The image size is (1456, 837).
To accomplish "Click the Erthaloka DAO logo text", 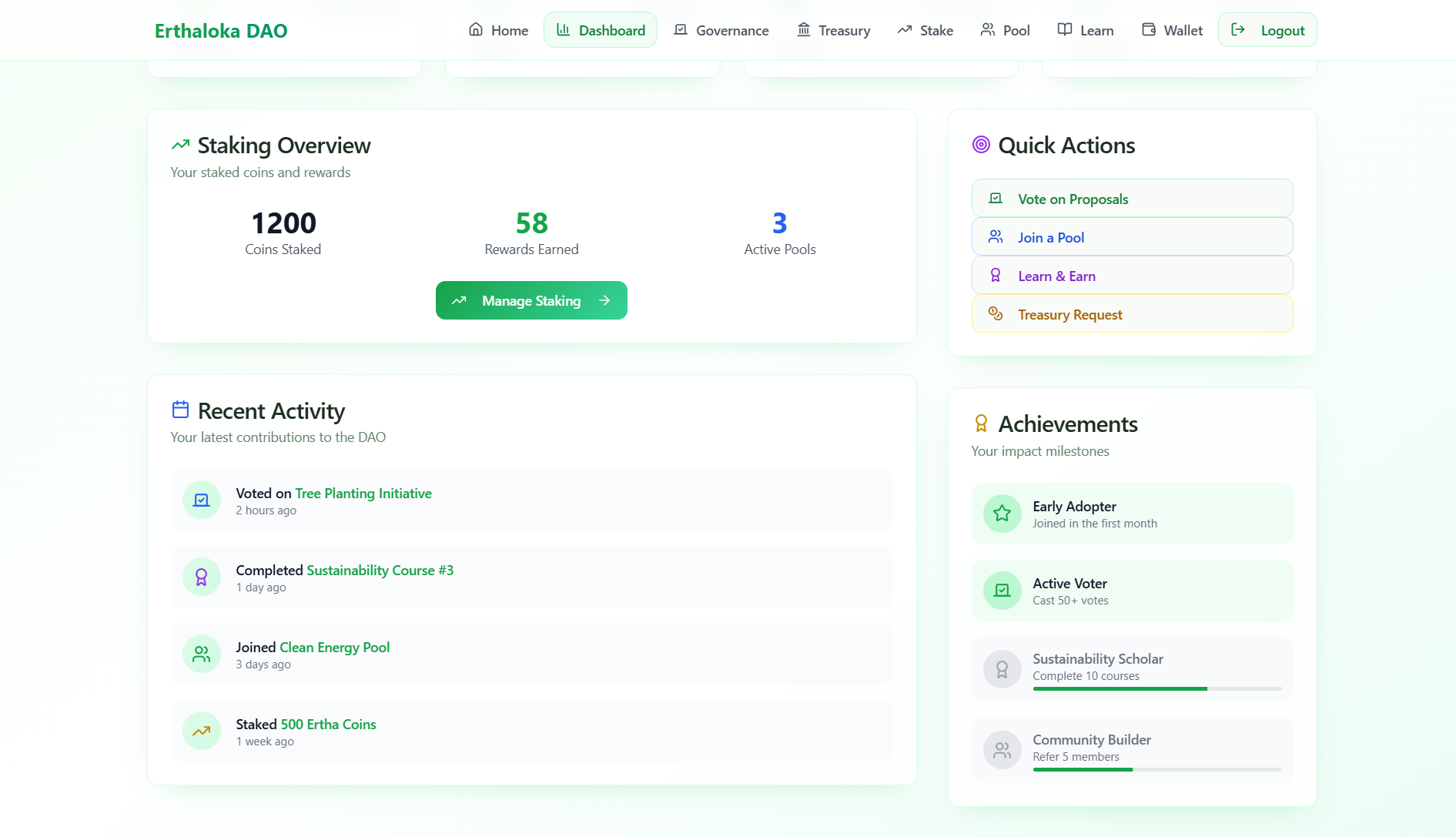I will click(x=221, y=31).
